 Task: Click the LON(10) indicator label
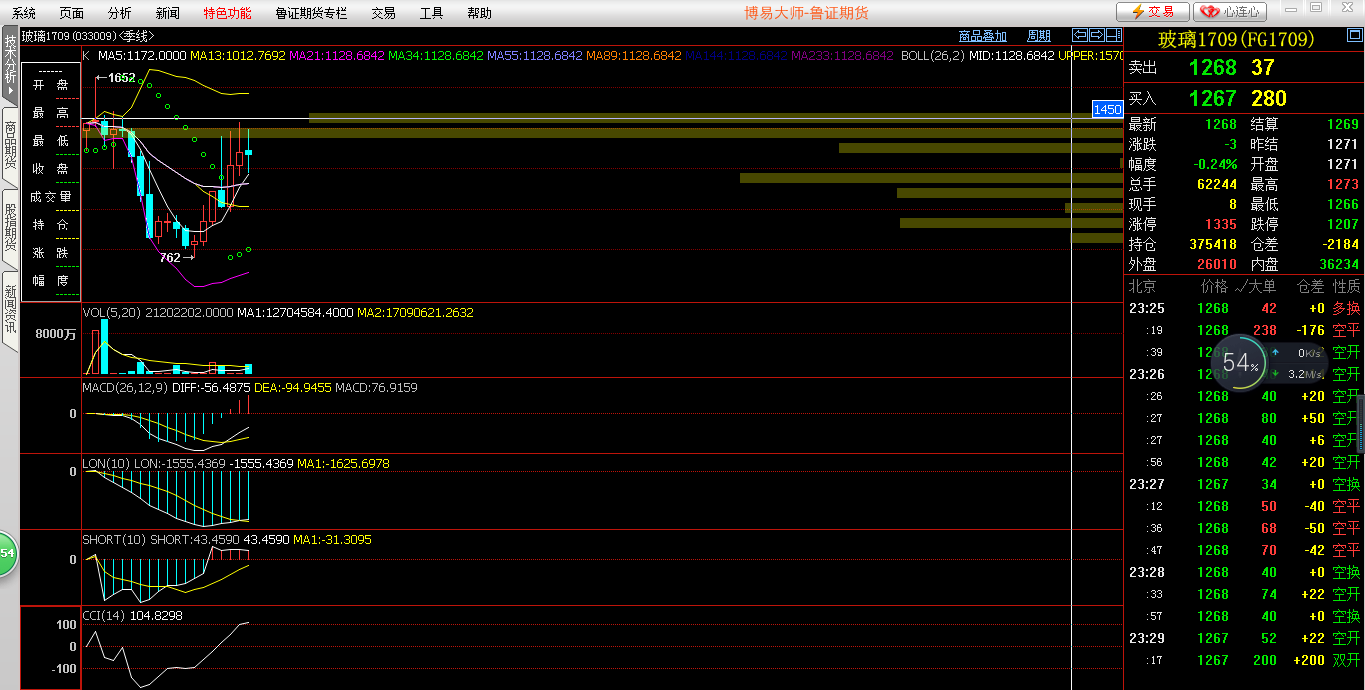(x=106, y=464)
